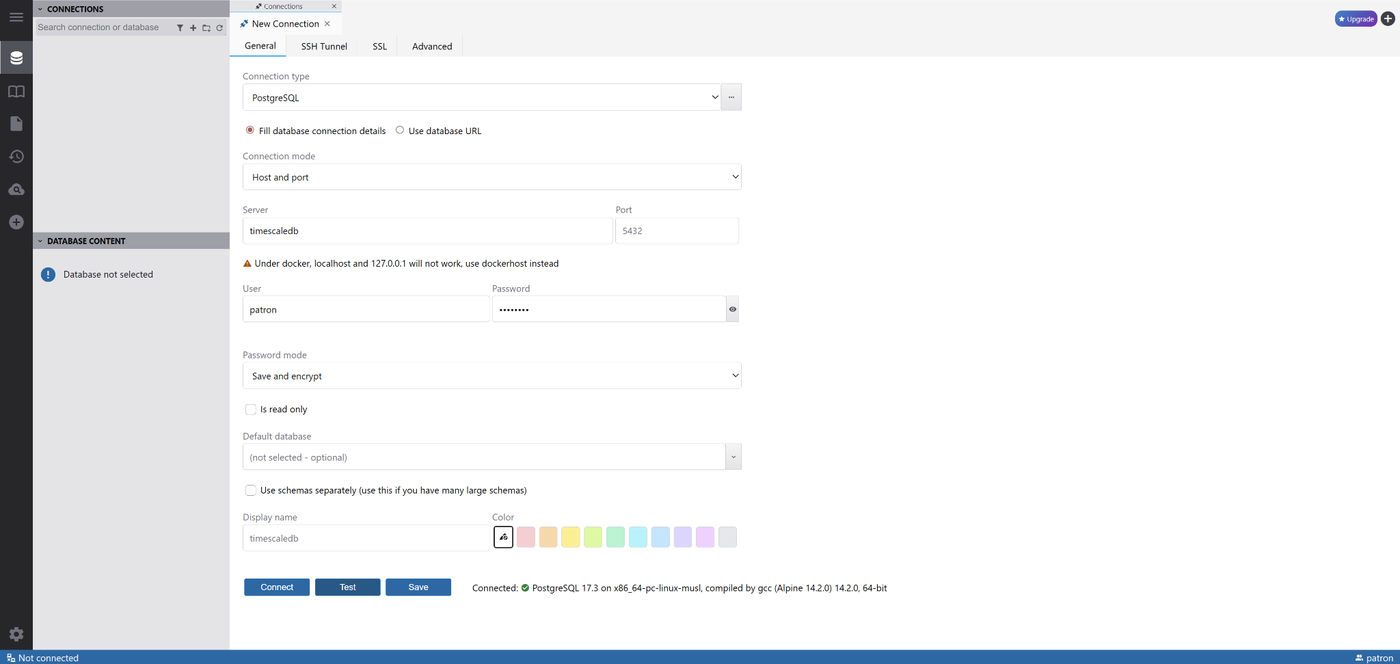Check "Use schemas separately" option
The height and width of the screenshot is (664, 1400).
coord(251,490)
